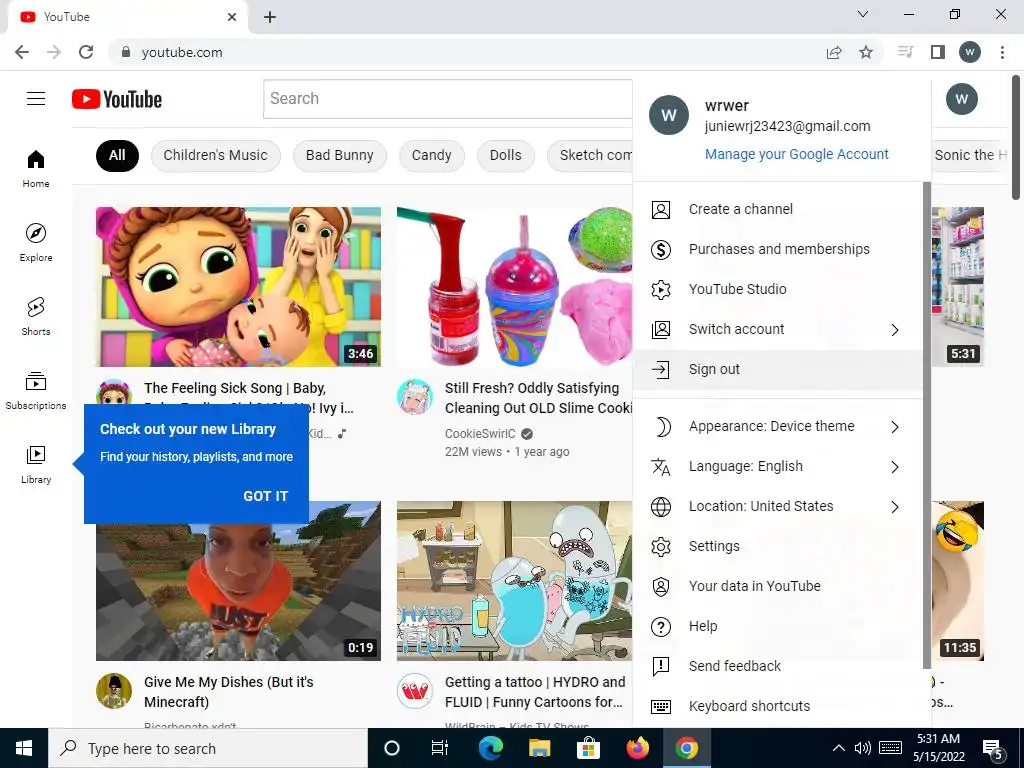Open Shorts in the sidebar

coord(36,317)
